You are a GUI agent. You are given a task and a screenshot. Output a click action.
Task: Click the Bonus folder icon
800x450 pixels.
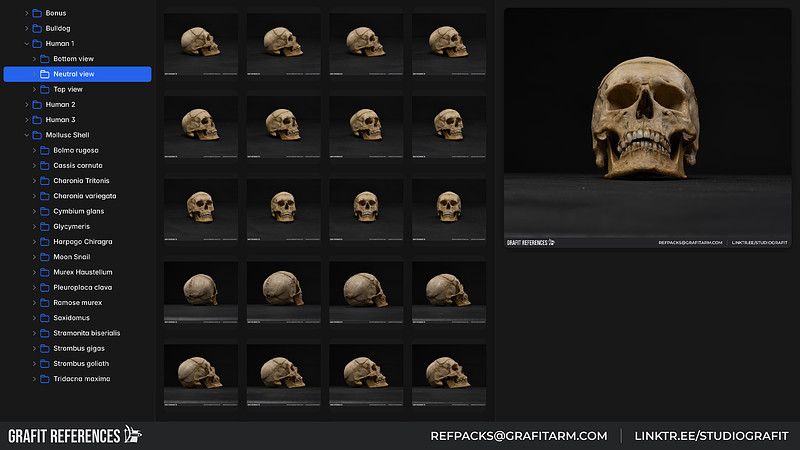tap(37, 13)
